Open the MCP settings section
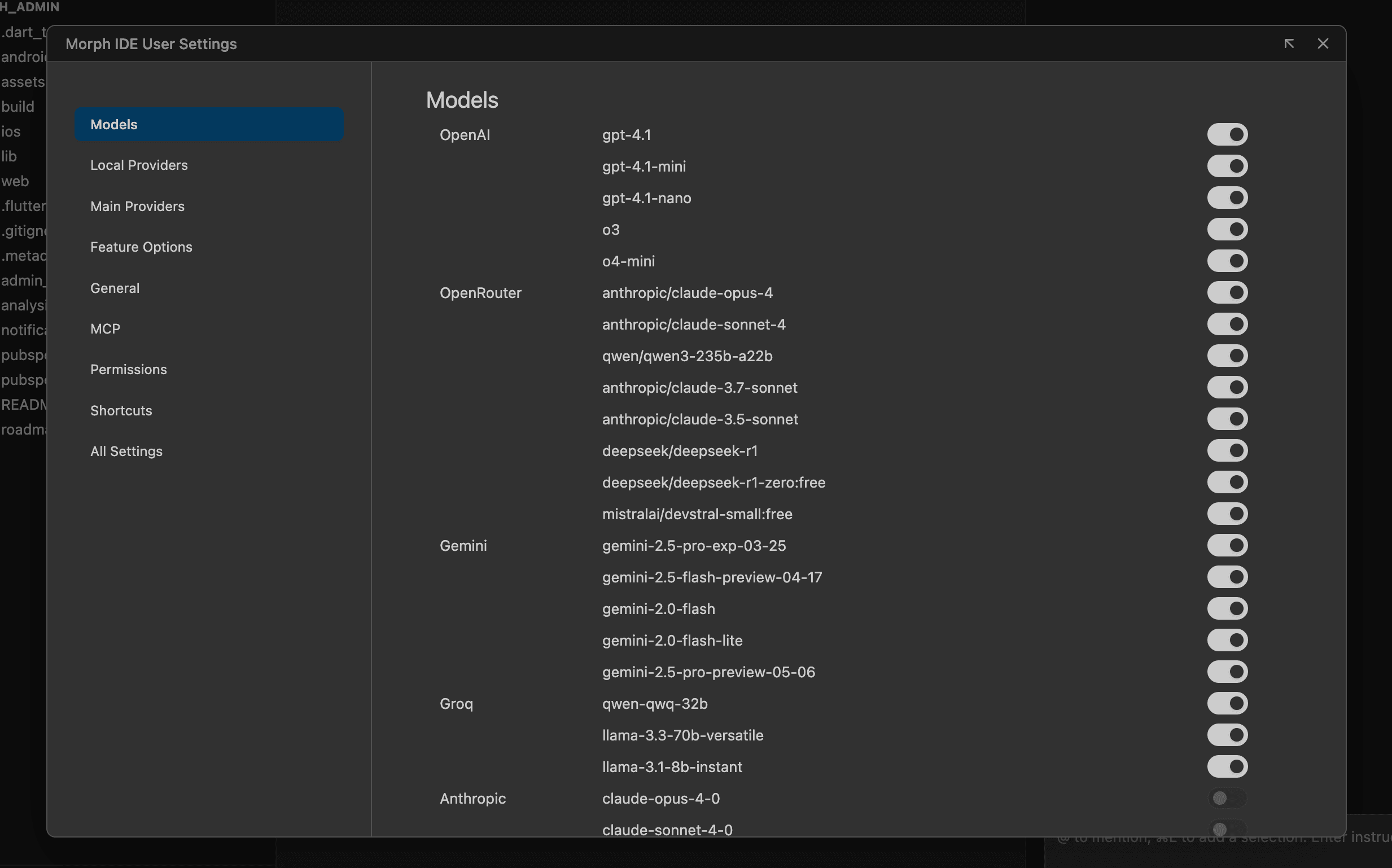 (x=209, y=329)
